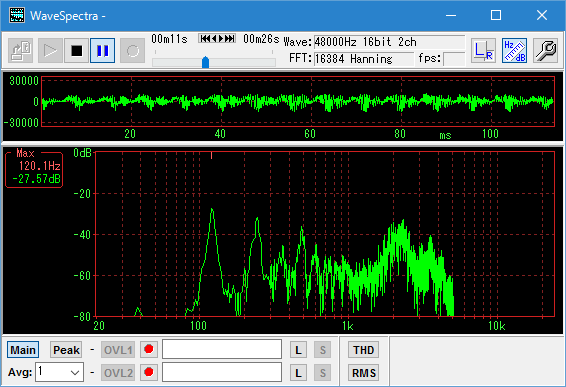Toggle the RMS display button
Screen dimensions: 566x387
point(363,373)
